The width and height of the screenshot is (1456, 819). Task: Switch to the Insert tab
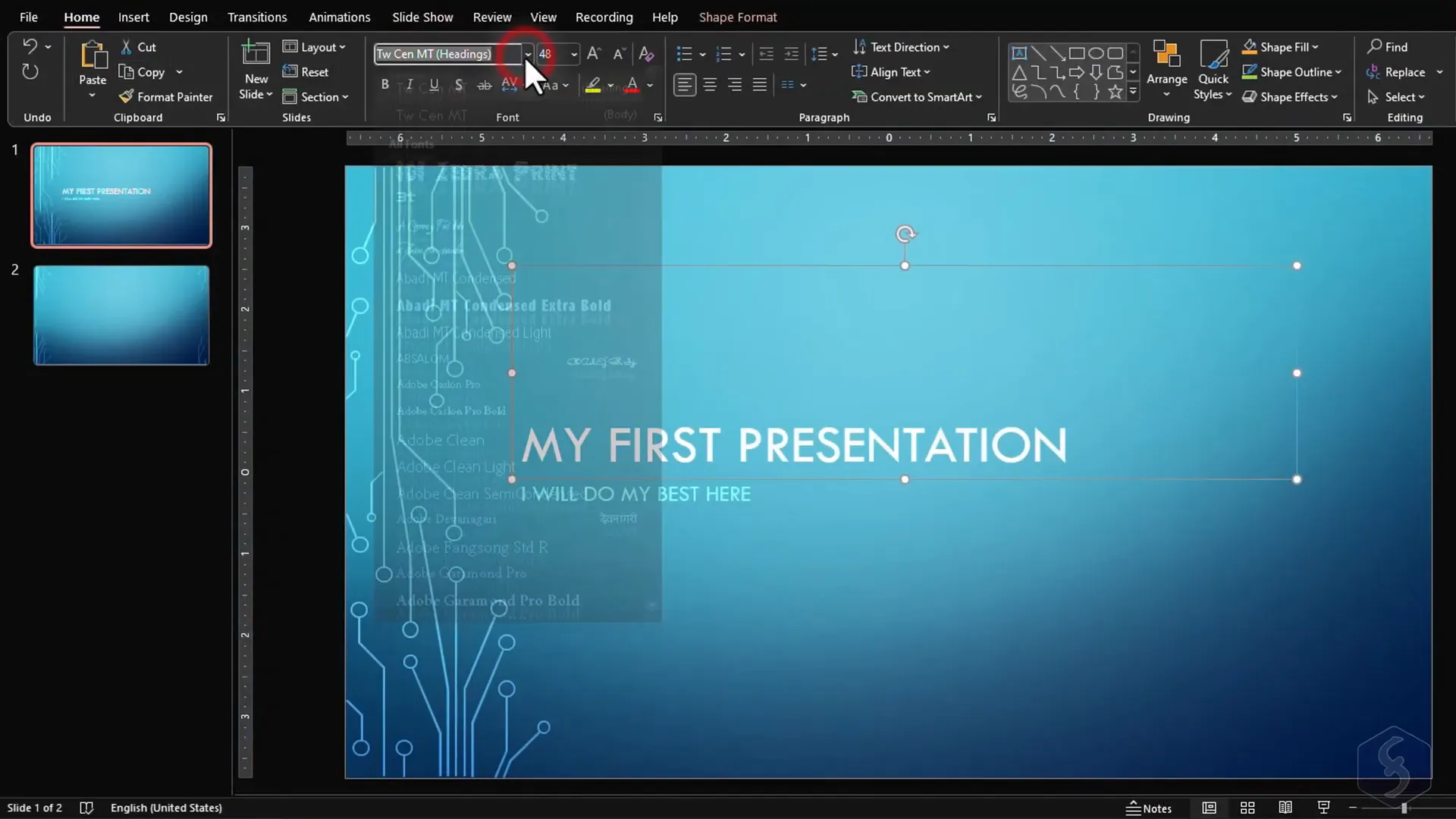[133, 17]
